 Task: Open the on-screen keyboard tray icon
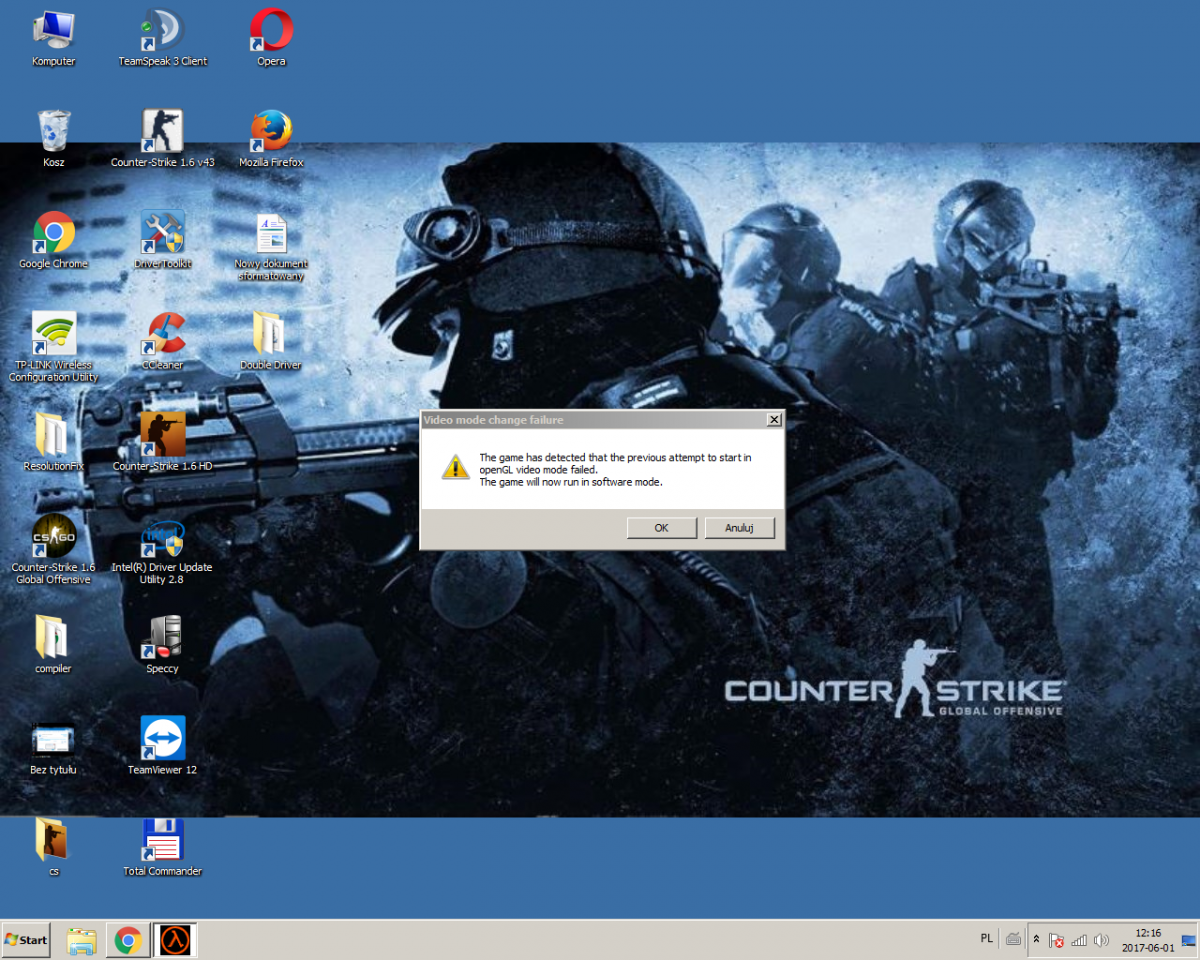pos(1013,939)
